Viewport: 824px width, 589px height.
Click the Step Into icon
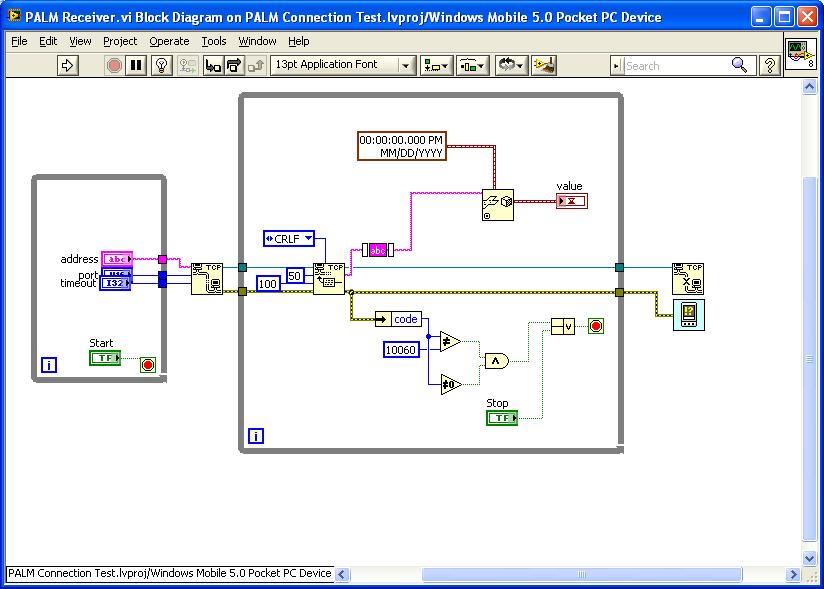[x=213, y=65]
